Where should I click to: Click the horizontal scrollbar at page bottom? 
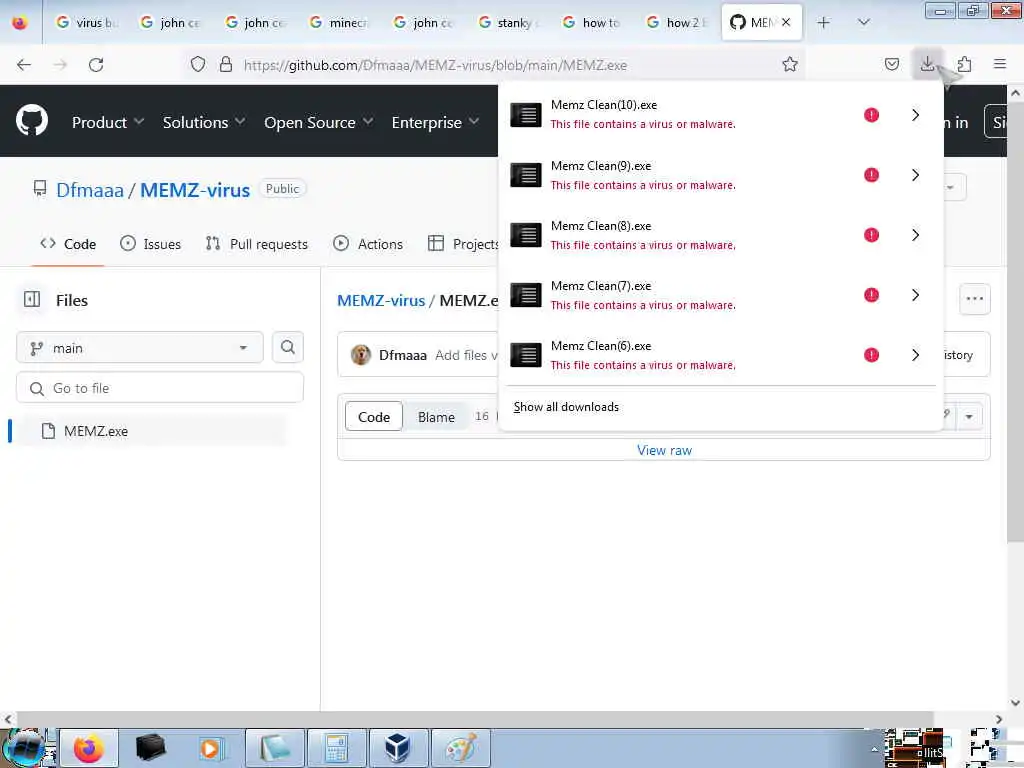click(474, 719)
